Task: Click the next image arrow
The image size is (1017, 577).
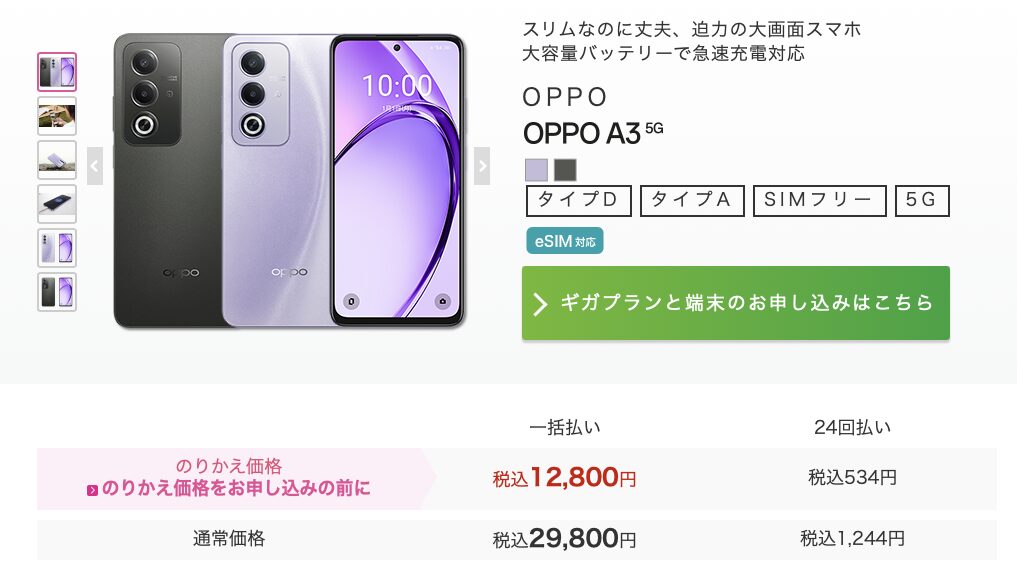Action: tap(482, 166)
